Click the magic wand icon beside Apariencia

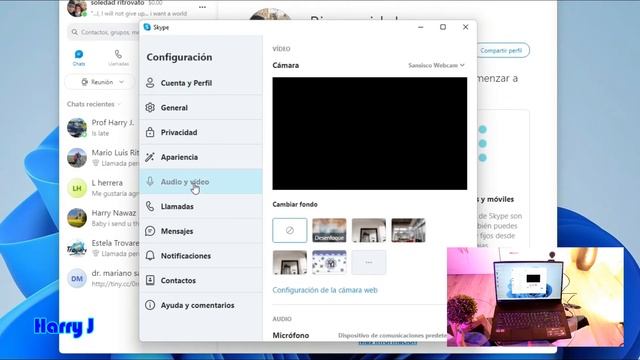click(x=150, y=157)
